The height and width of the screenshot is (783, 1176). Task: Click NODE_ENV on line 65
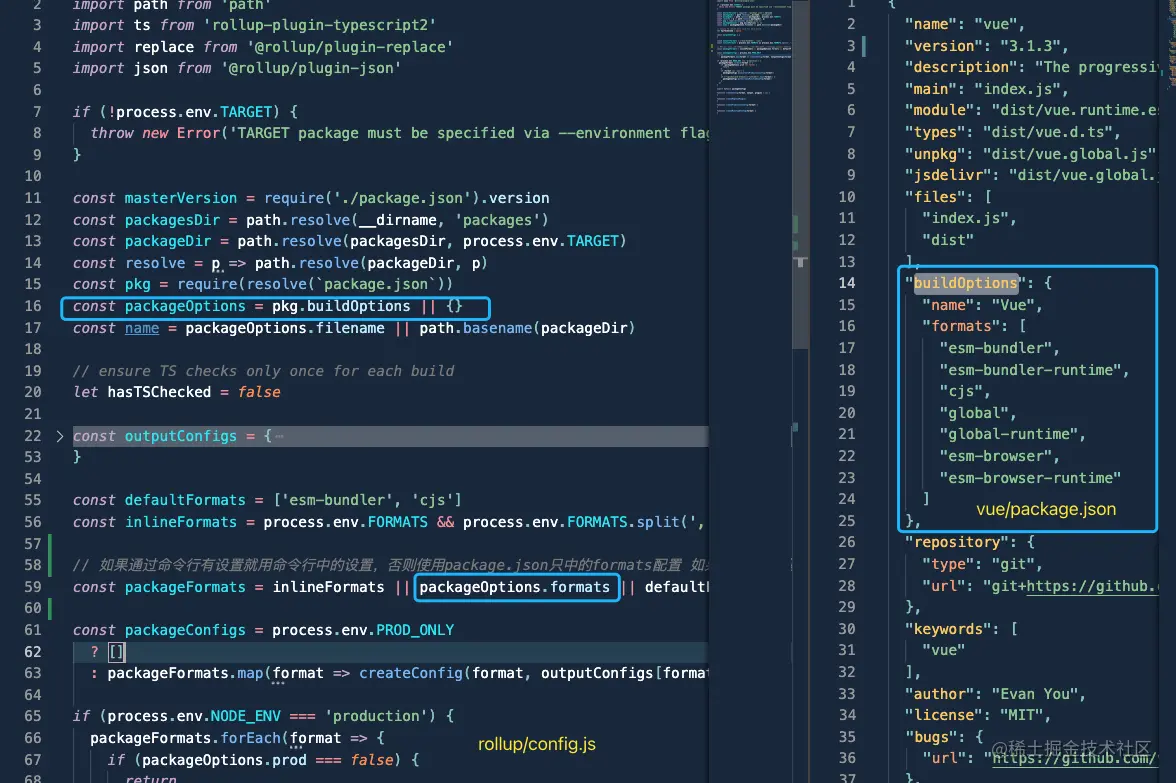click(x=245, y=716)
